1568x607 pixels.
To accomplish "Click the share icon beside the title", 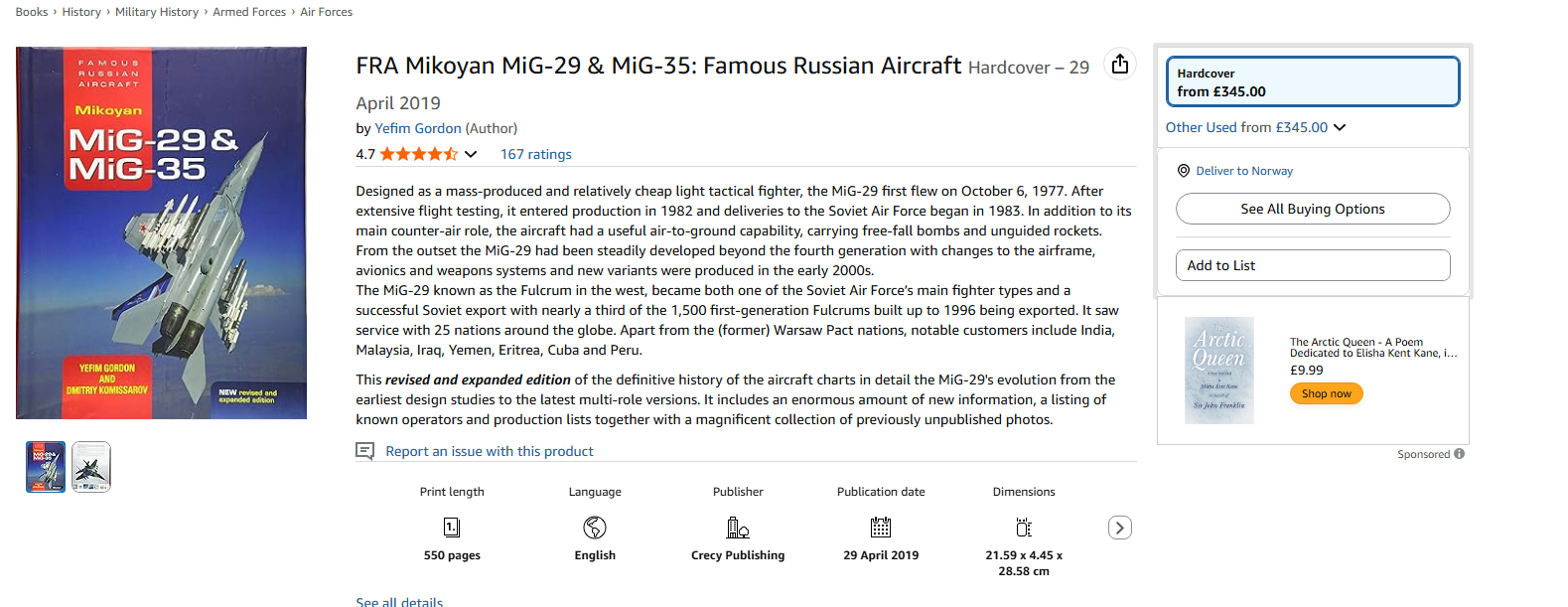I will [1120, 64].
